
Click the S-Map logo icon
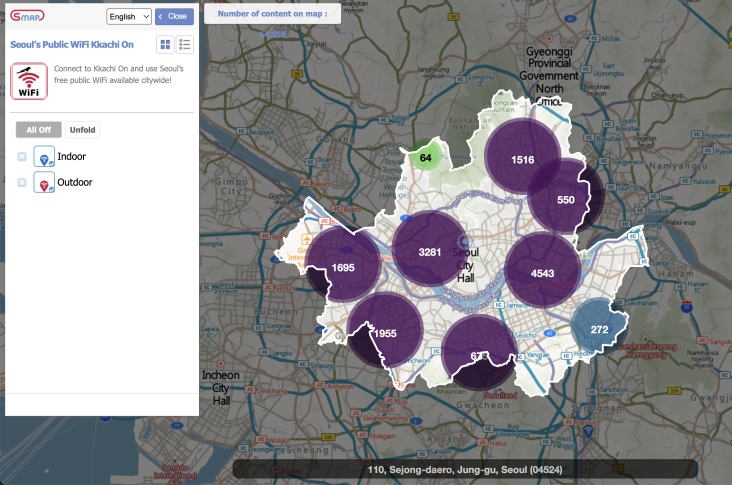27,17
